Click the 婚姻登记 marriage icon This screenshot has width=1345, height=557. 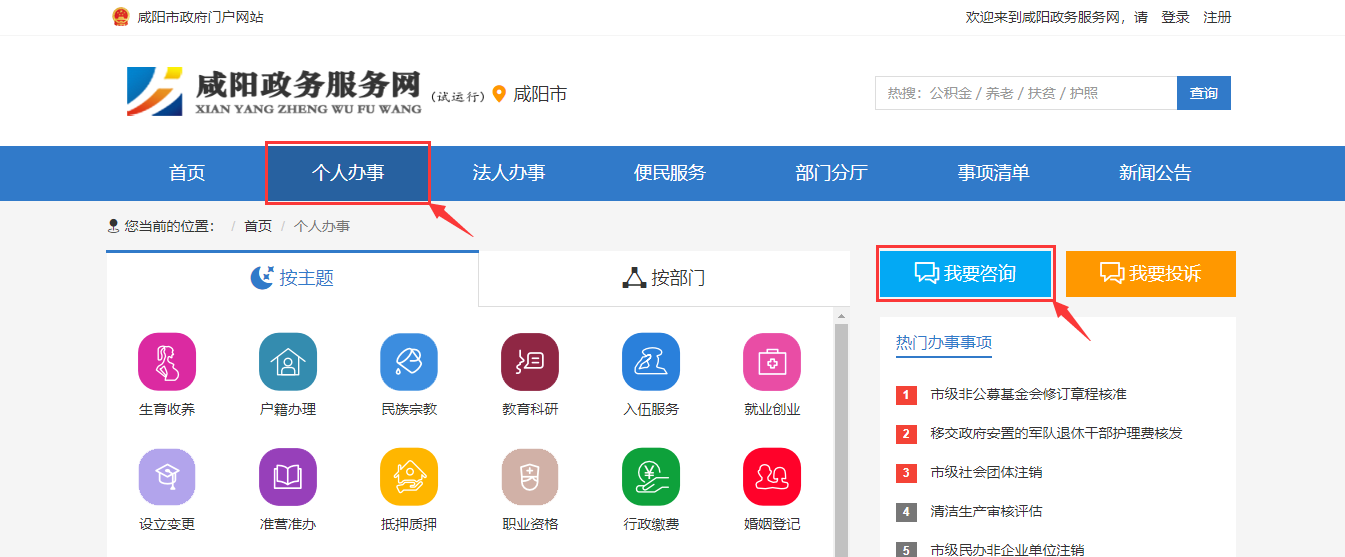[772, 477]
